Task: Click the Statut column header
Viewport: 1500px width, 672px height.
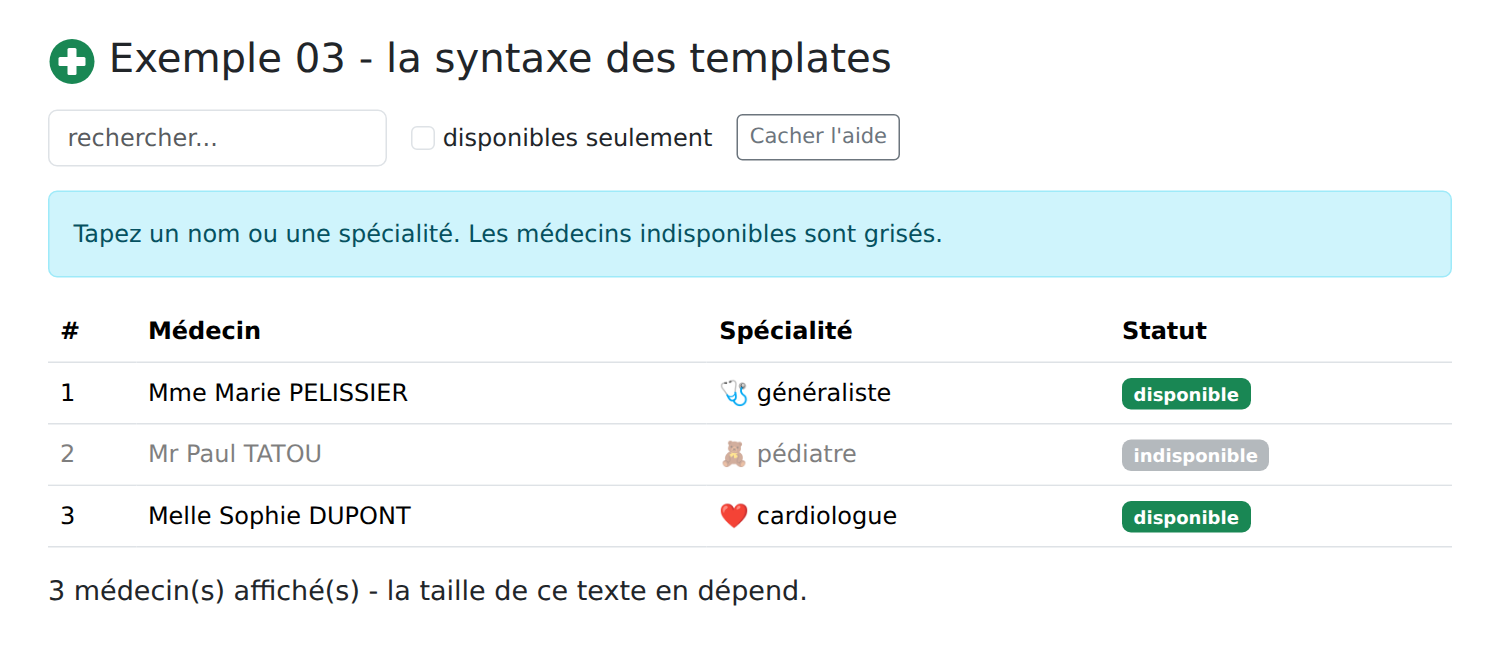Action: click(x=1164, y=331)
